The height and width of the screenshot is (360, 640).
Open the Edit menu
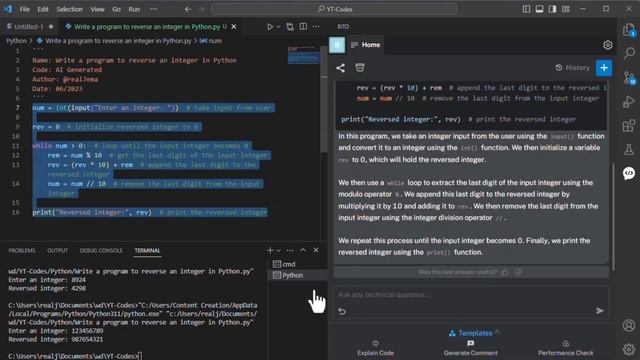click(x=43, y=9)
